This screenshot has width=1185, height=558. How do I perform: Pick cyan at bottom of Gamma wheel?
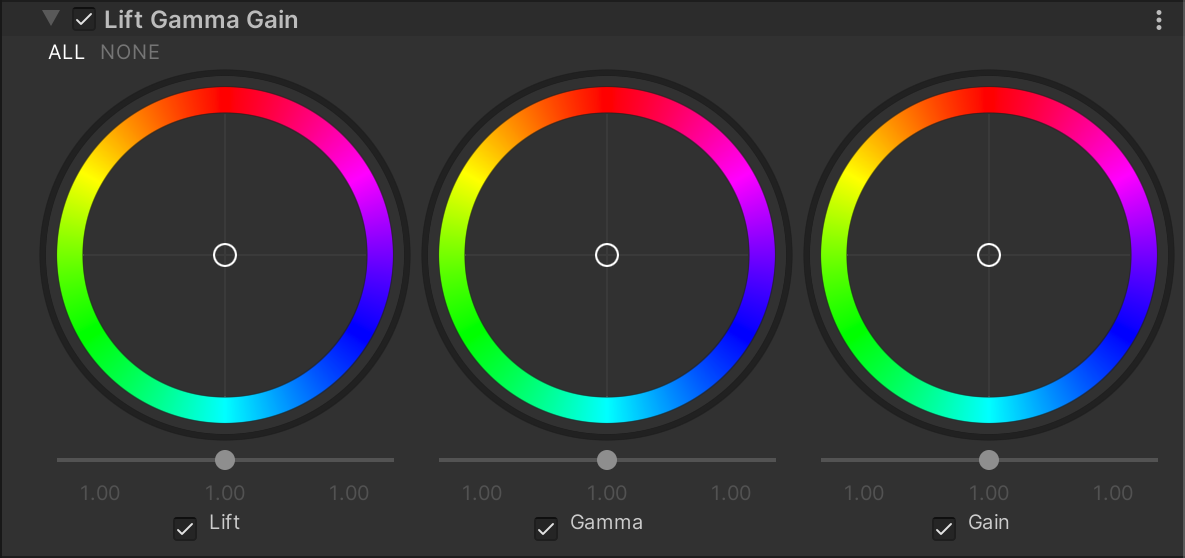(607, 410)
